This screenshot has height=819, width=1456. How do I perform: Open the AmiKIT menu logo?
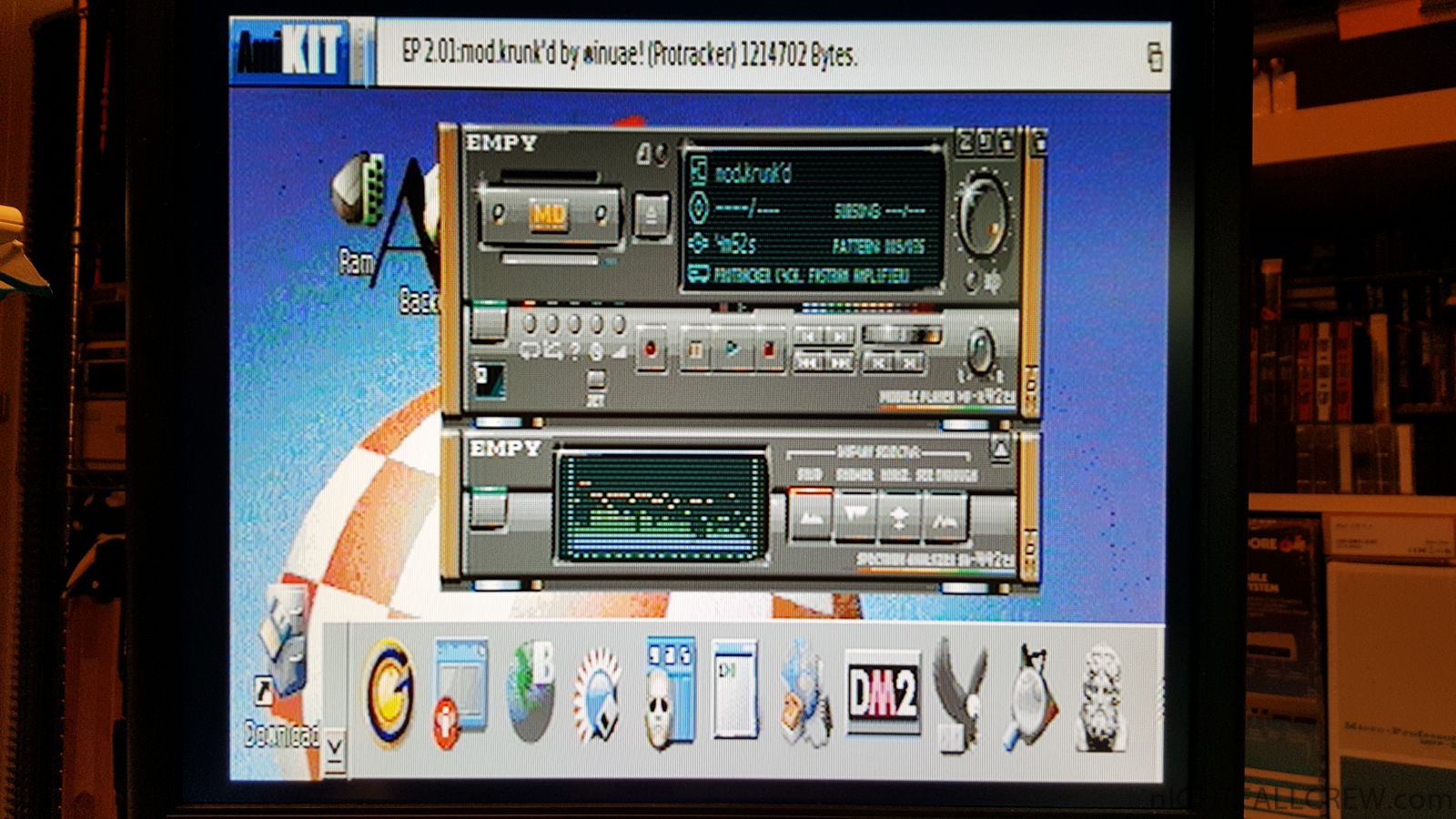pos(291,52)
